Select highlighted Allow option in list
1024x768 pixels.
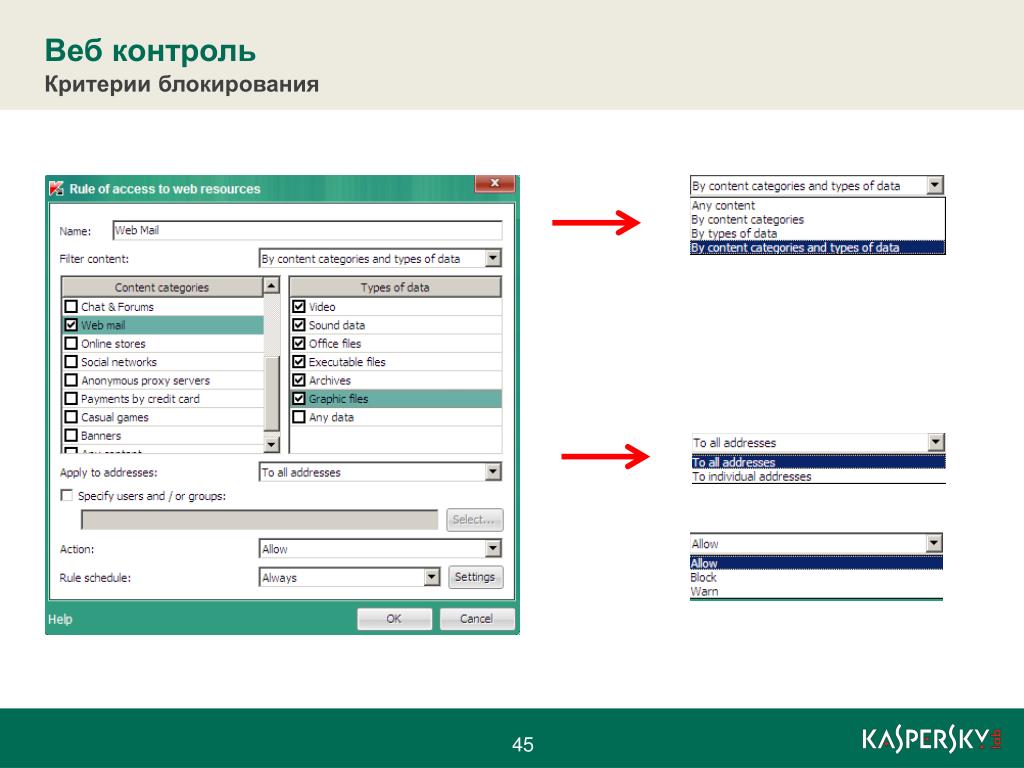click(816, 563)
